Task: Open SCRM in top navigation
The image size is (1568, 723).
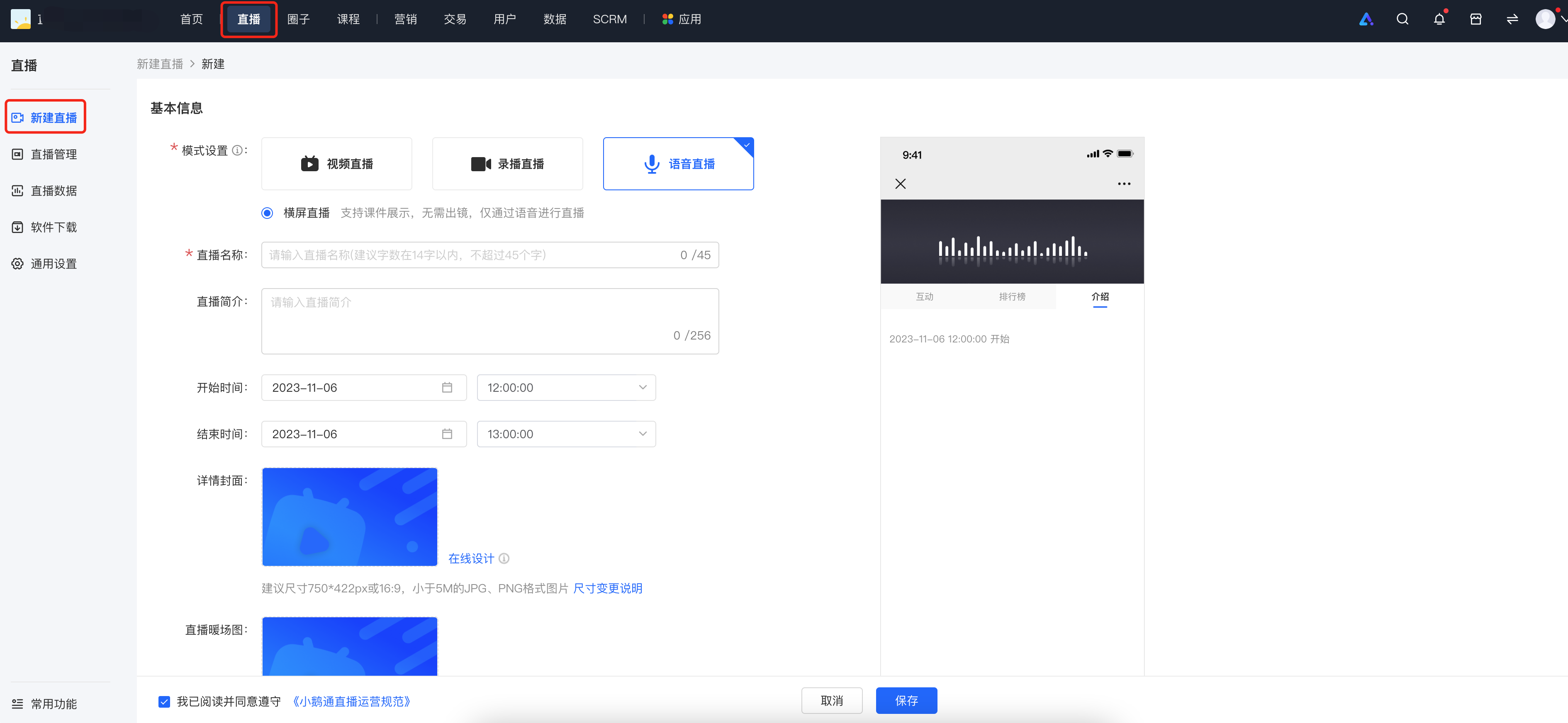Action: point(609,19)
